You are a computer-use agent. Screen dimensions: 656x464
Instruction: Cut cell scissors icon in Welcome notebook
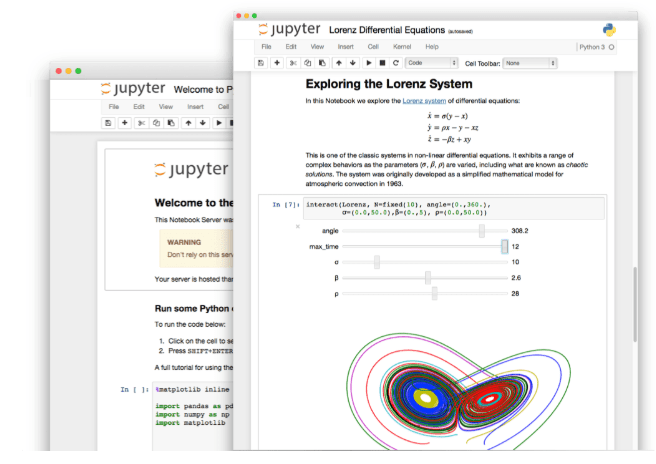coord(141,123)
